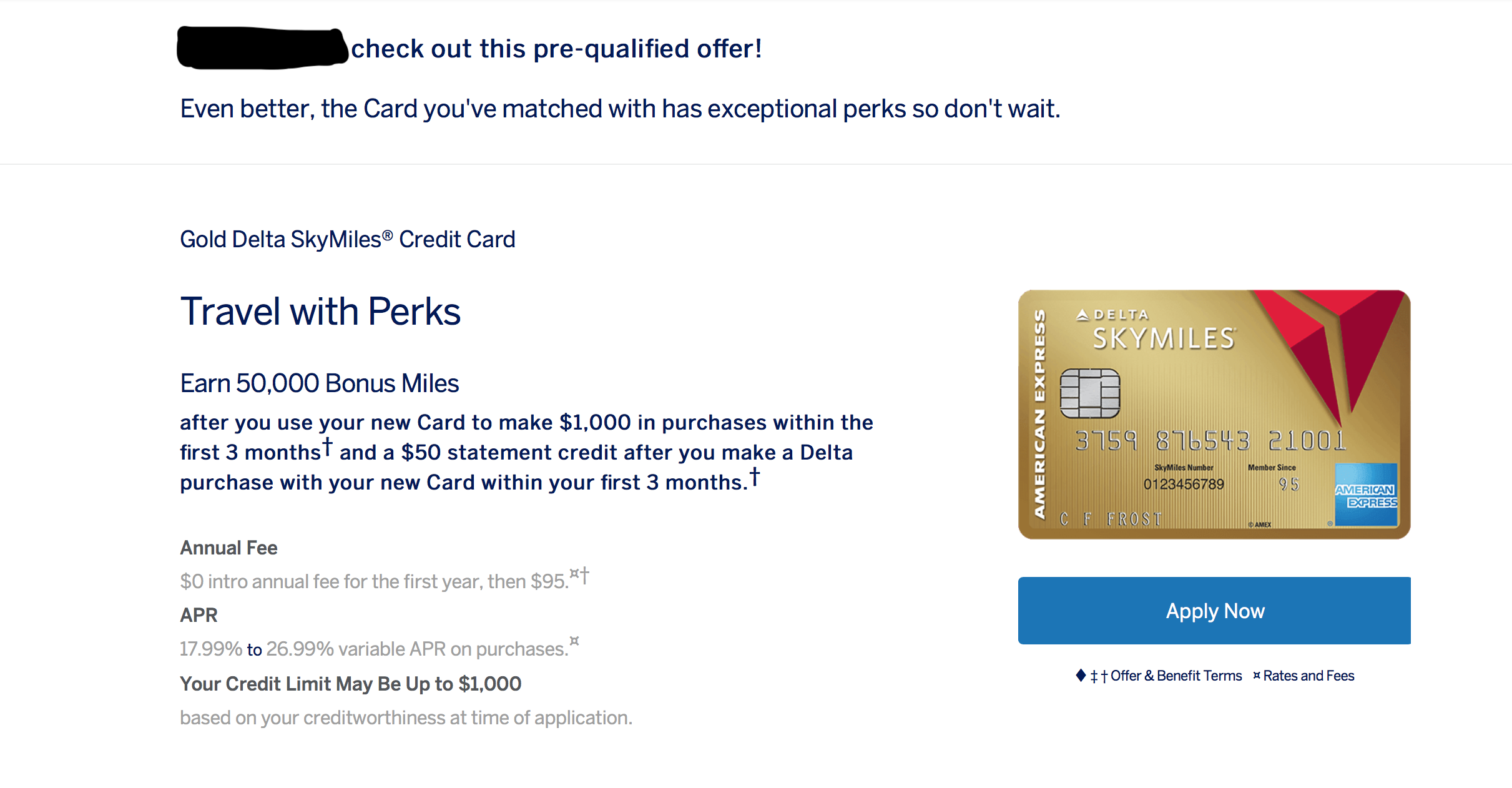Click the blue American Express logo box
This screenshot has height=788, width=1512.
[x=1365, y=495]
